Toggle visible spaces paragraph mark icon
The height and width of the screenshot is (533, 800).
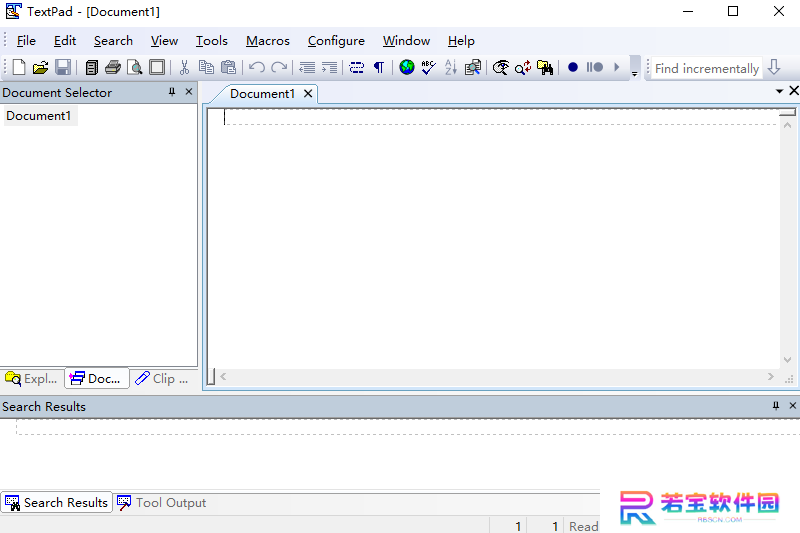(379, 67)
